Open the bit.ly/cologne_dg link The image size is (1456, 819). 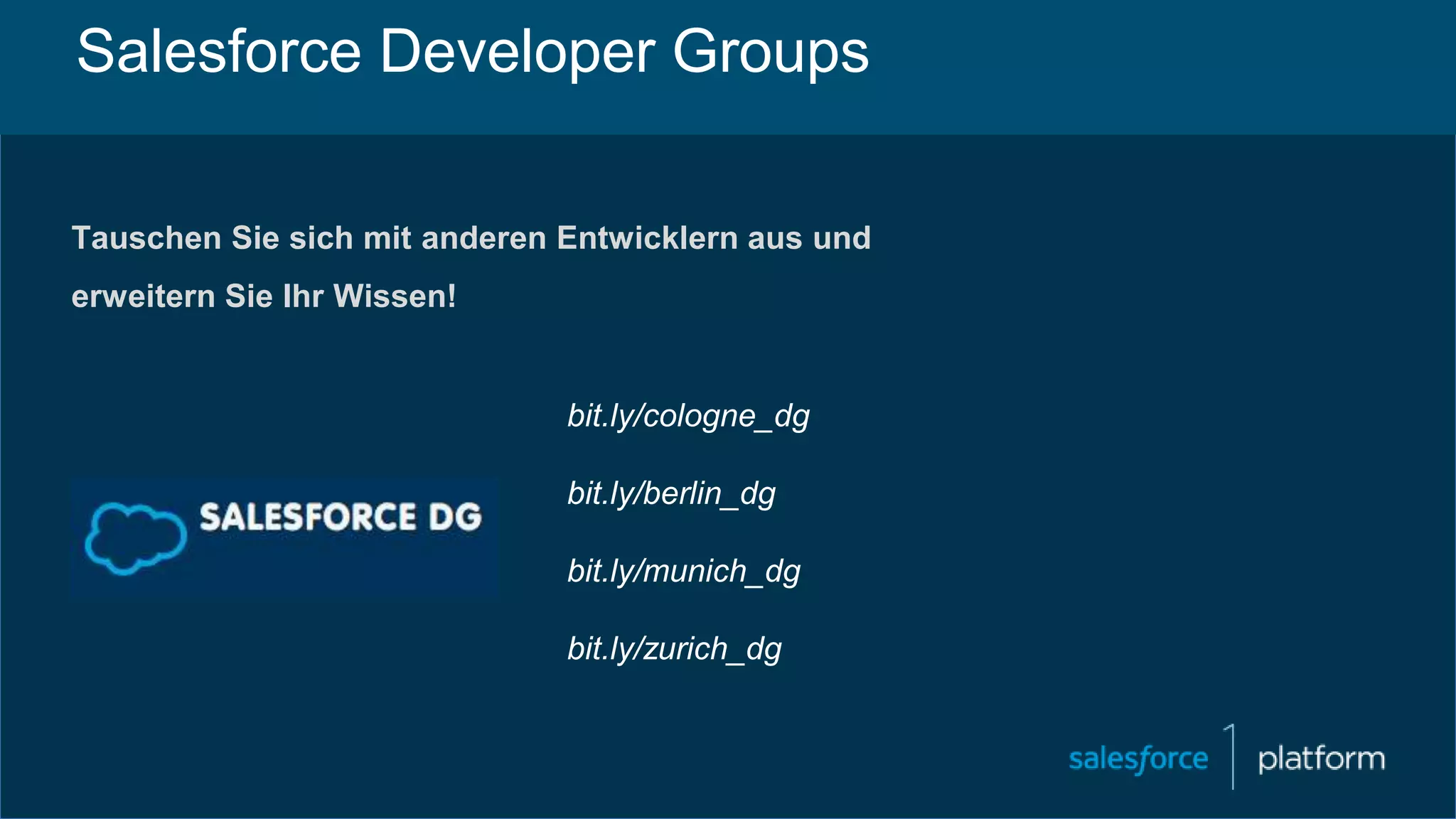click(688, 416)
